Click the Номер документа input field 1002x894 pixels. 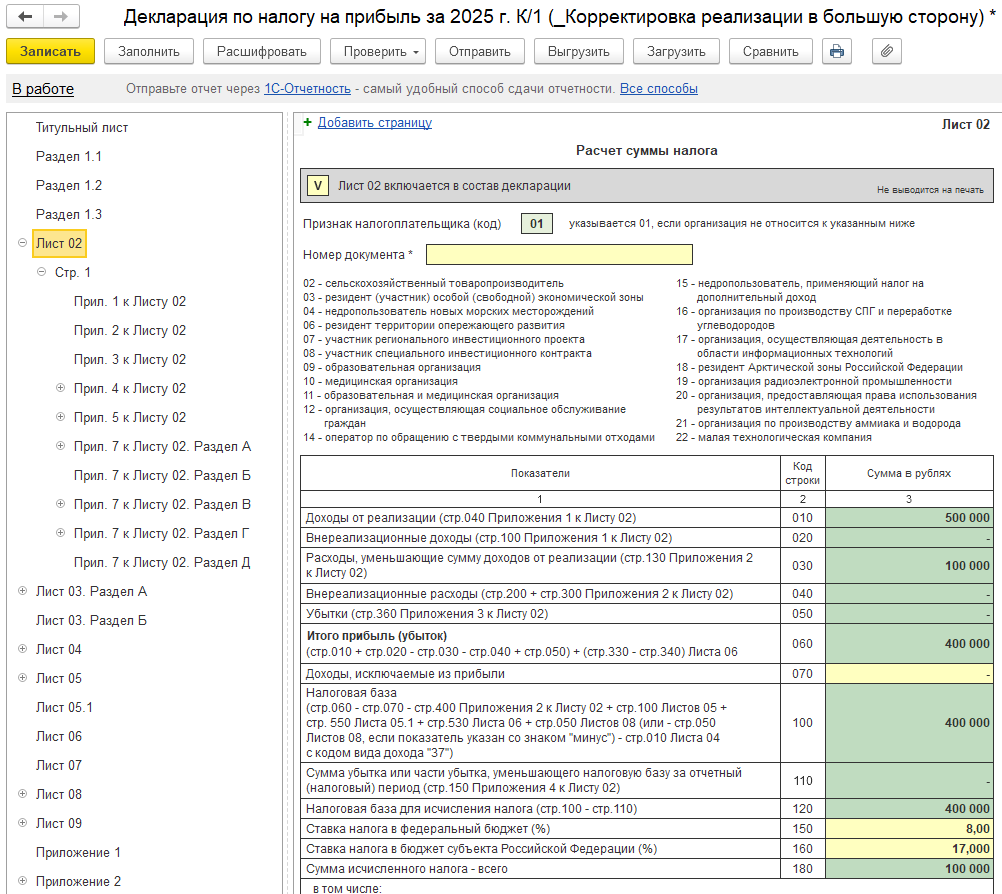point(558,254)
